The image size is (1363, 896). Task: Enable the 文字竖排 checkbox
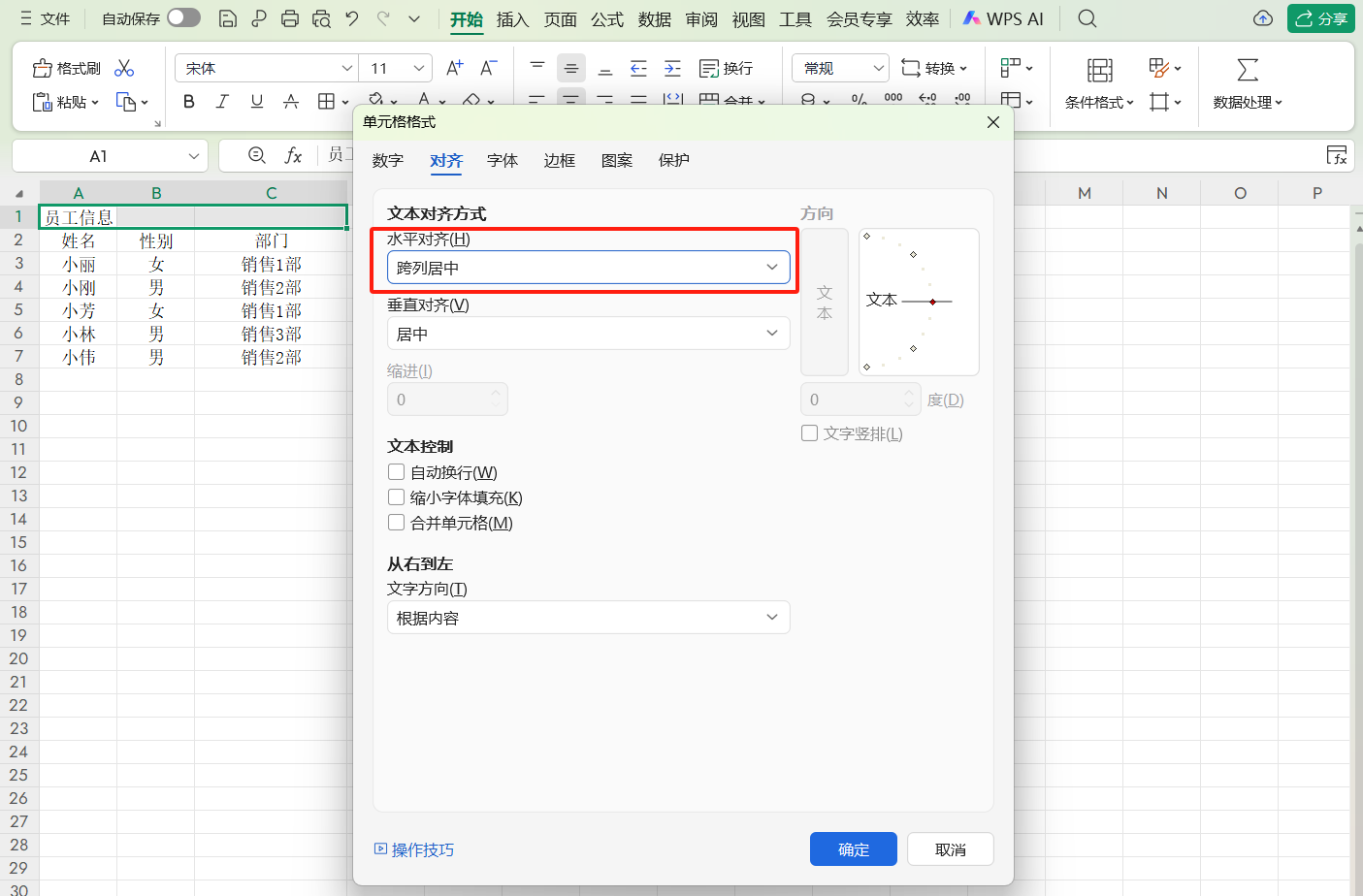tap(809, 432)
